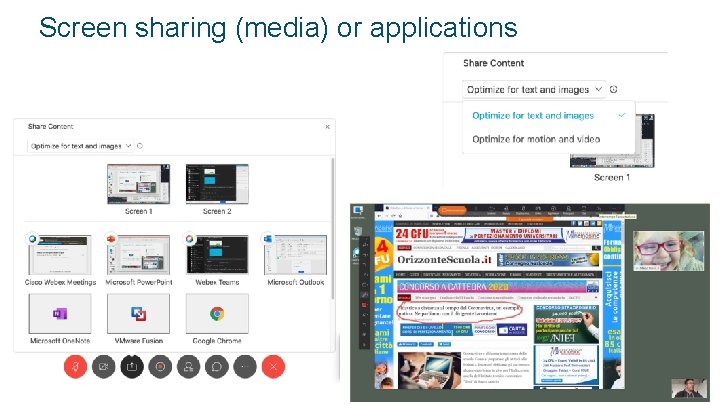Screen dimensions: 720x405
Task: Open the small optimize dropdown in the Share Content dialog
Action: (x=80, y=146)
